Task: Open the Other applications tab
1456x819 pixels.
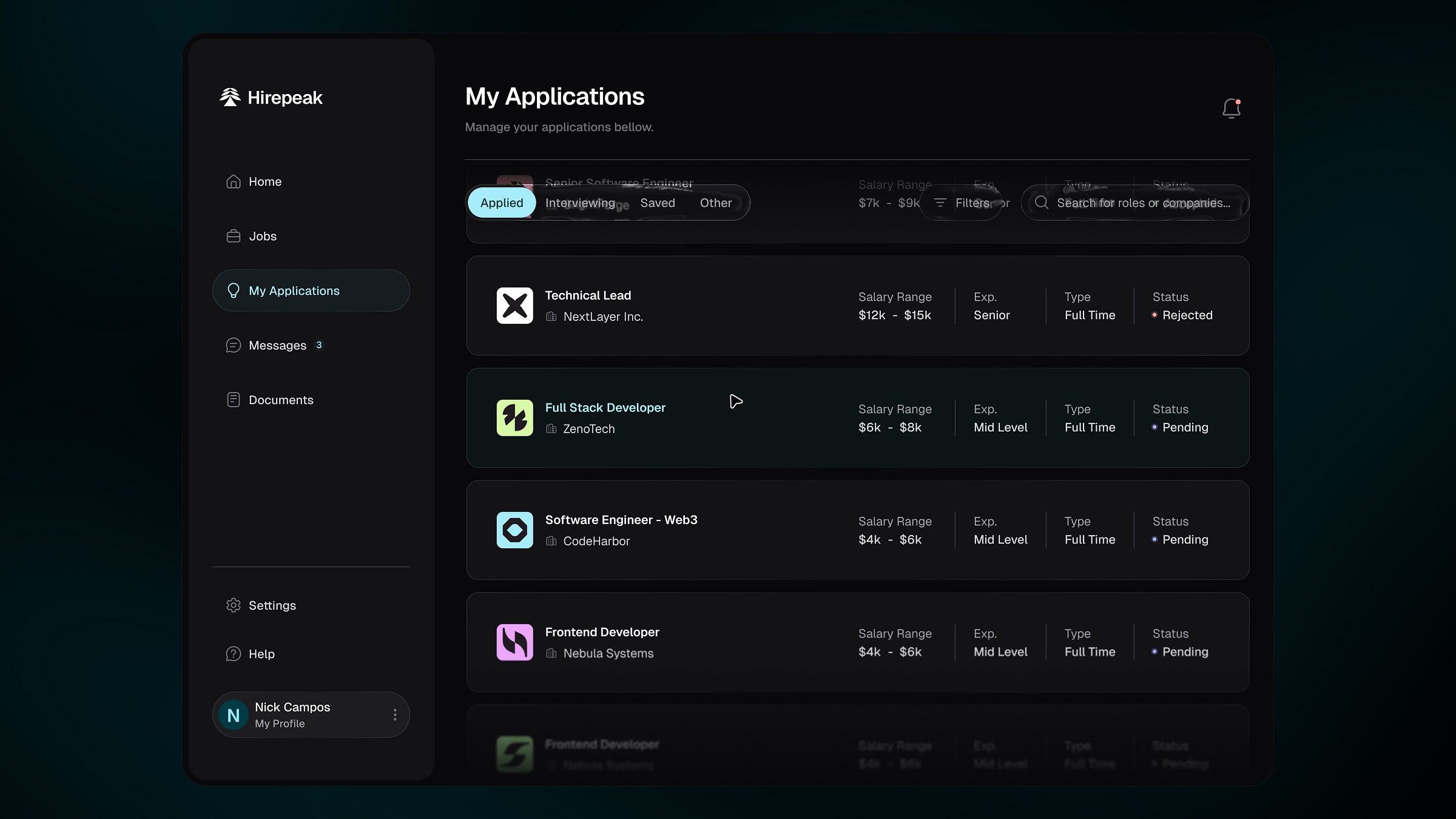Action: click(715, 203)
